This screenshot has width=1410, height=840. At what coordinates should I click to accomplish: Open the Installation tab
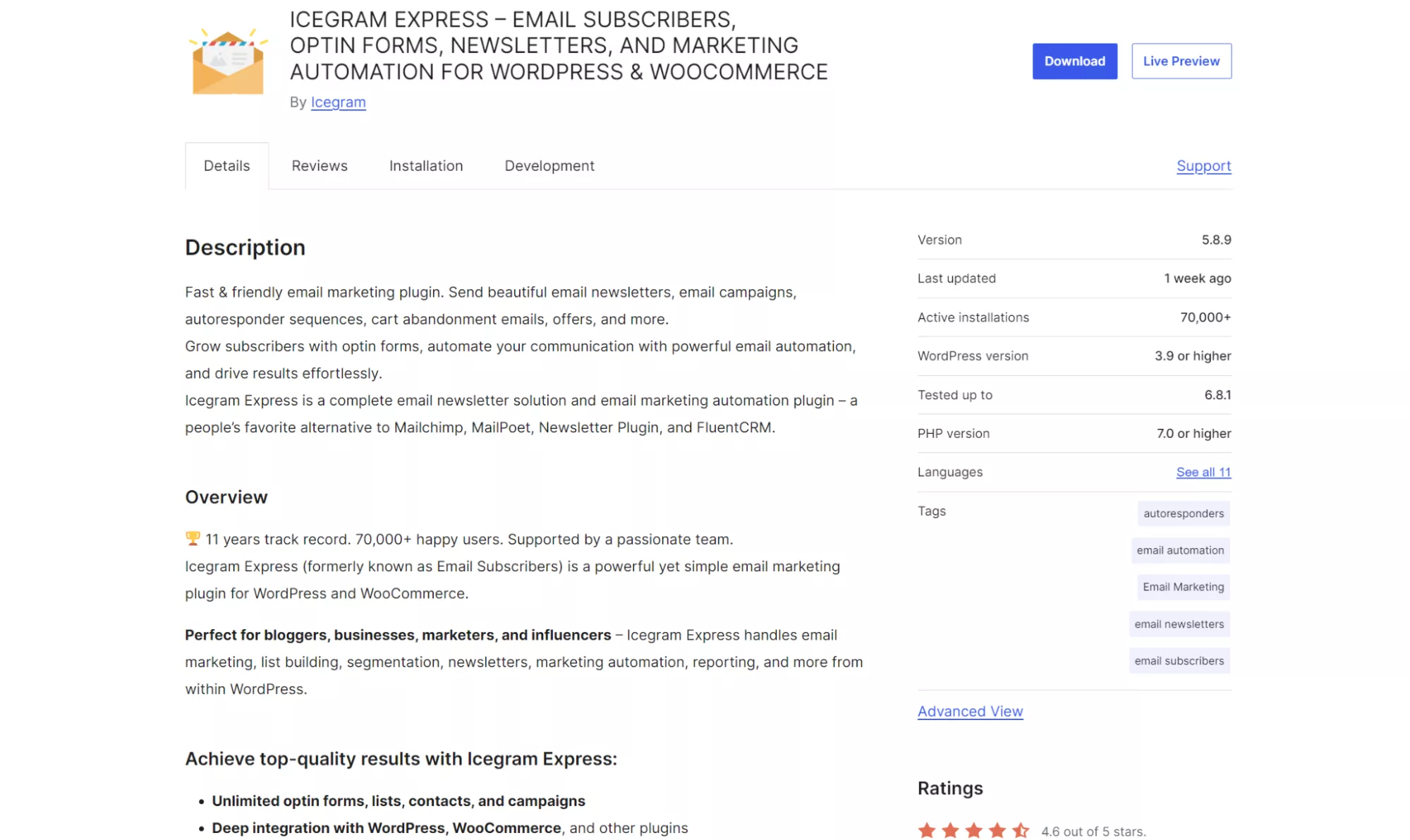tap(426, 166)
